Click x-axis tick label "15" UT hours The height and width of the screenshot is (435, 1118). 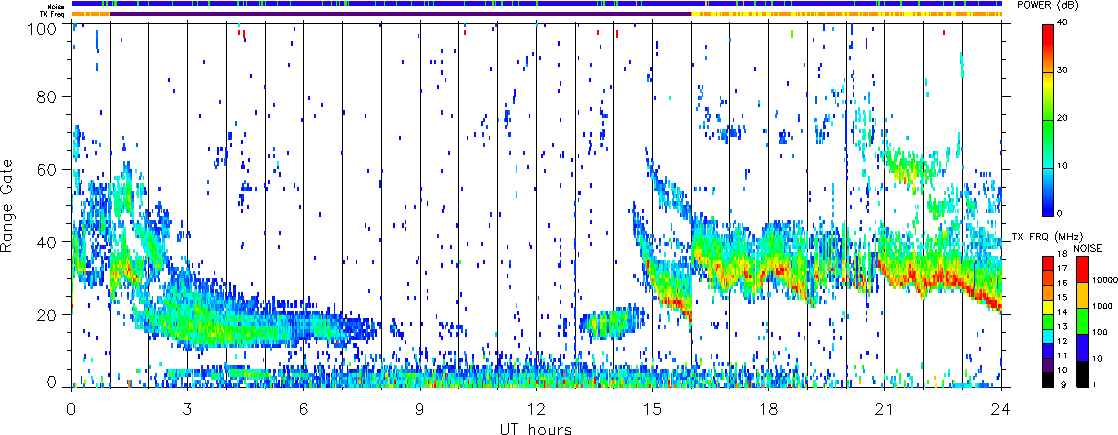coord(652,409)
